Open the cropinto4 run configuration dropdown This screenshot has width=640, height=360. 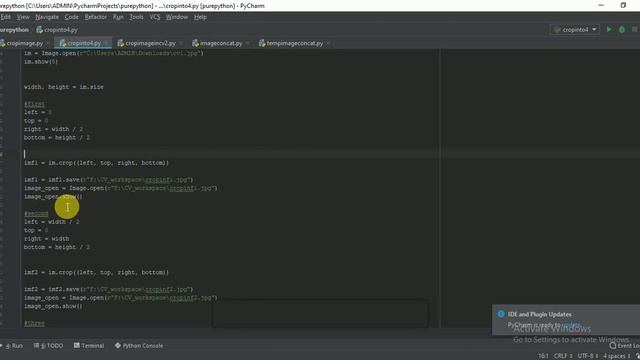coord(575,29)
